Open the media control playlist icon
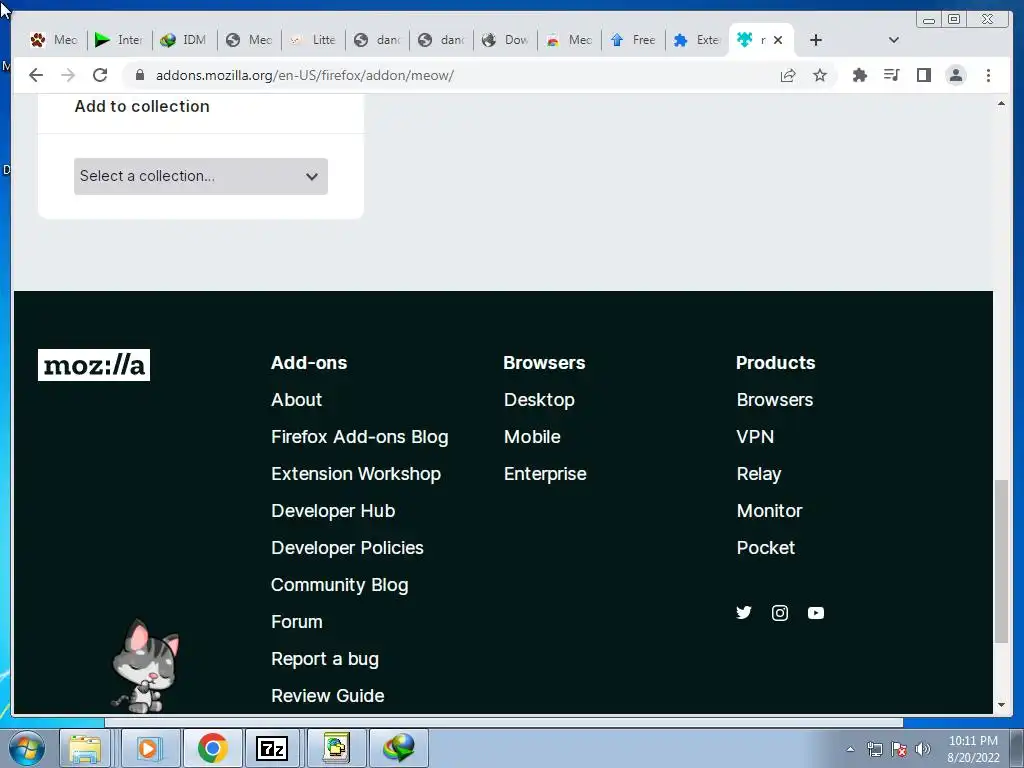1024x768 pixels. pos(891,75)
